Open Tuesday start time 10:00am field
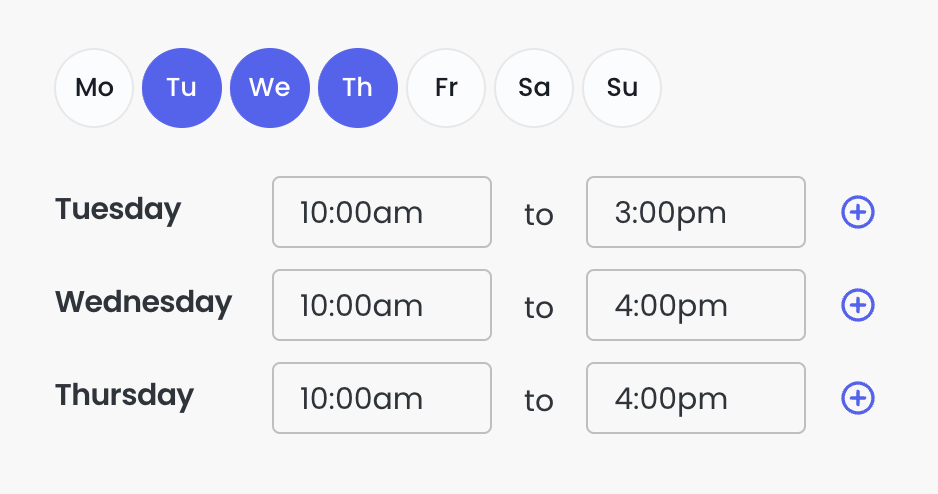Screen dimensions: 938x494 pos(382,212)
